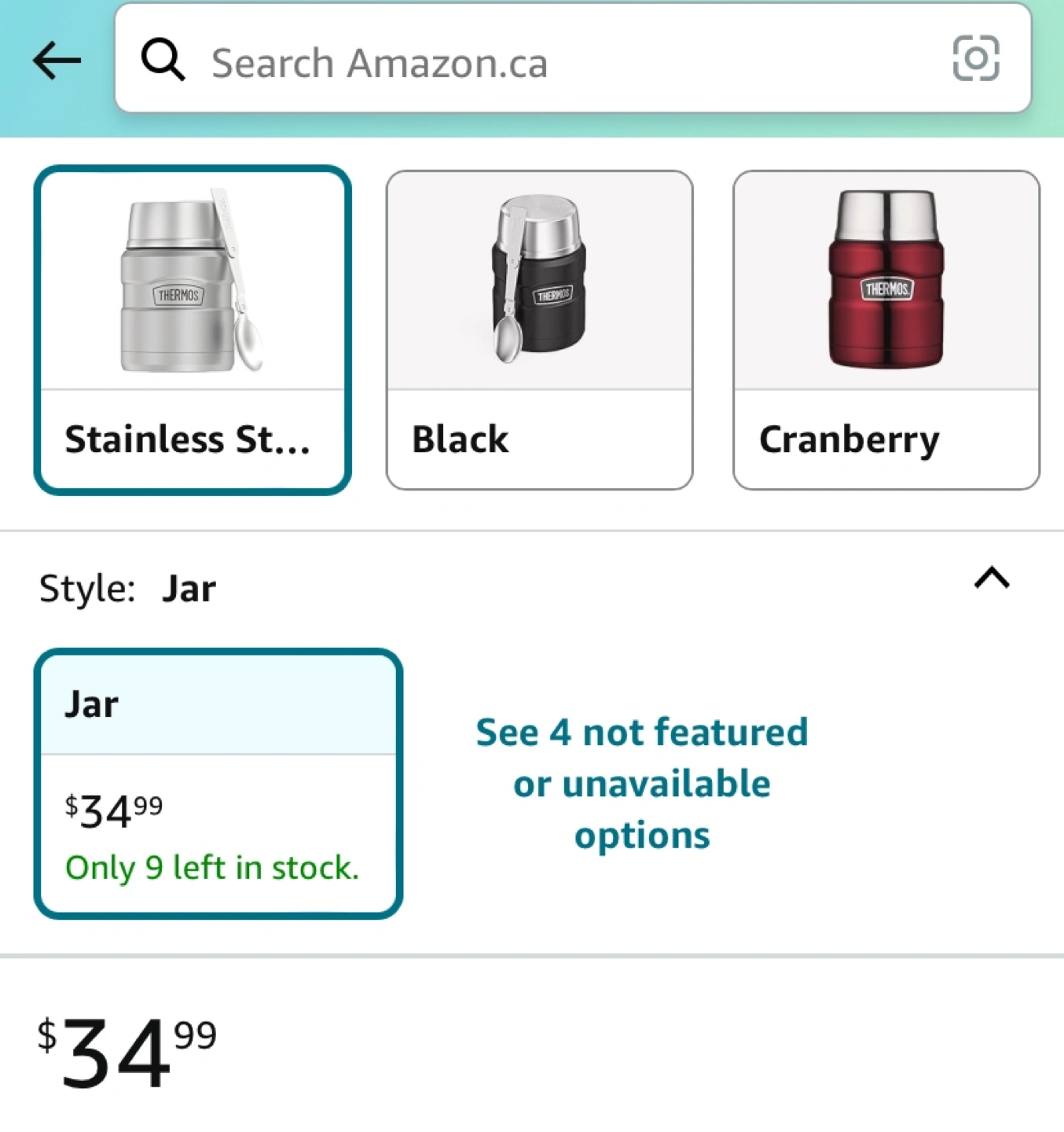
Task: Tap the black thermos jar image
Action: [x=539, y=280]
